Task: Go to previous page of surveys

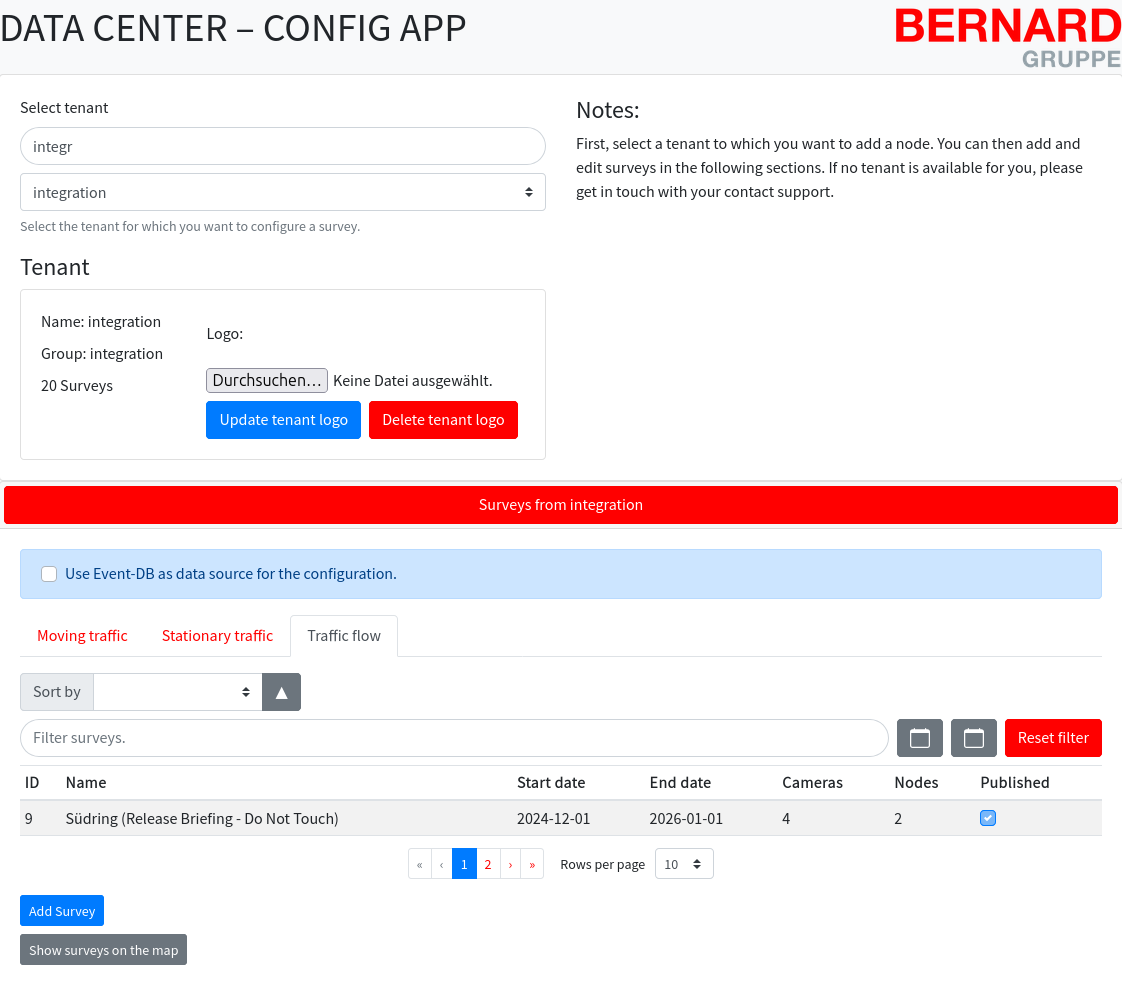Action: click(442, 864)
